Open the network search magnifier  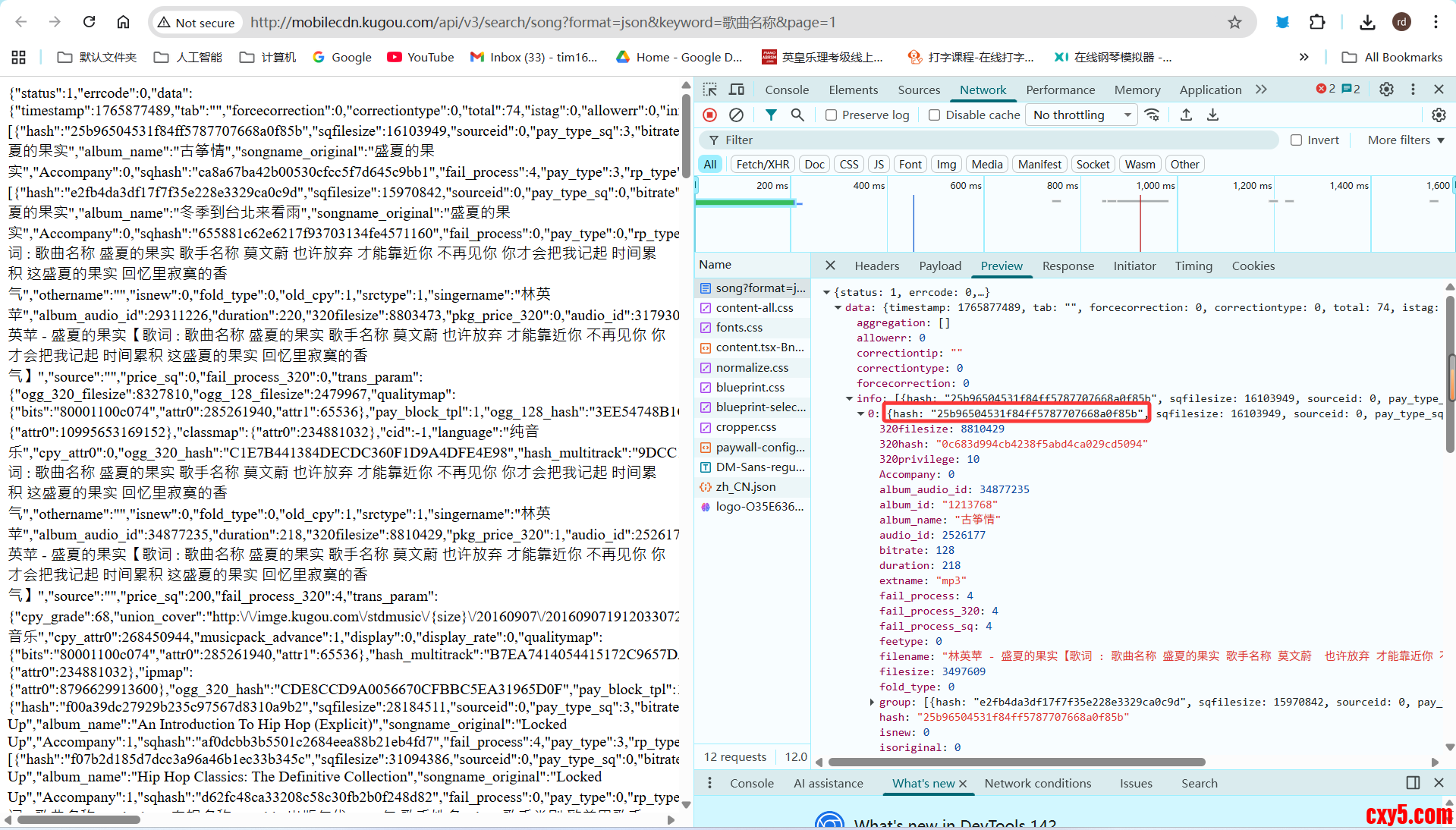click(797, 115)
